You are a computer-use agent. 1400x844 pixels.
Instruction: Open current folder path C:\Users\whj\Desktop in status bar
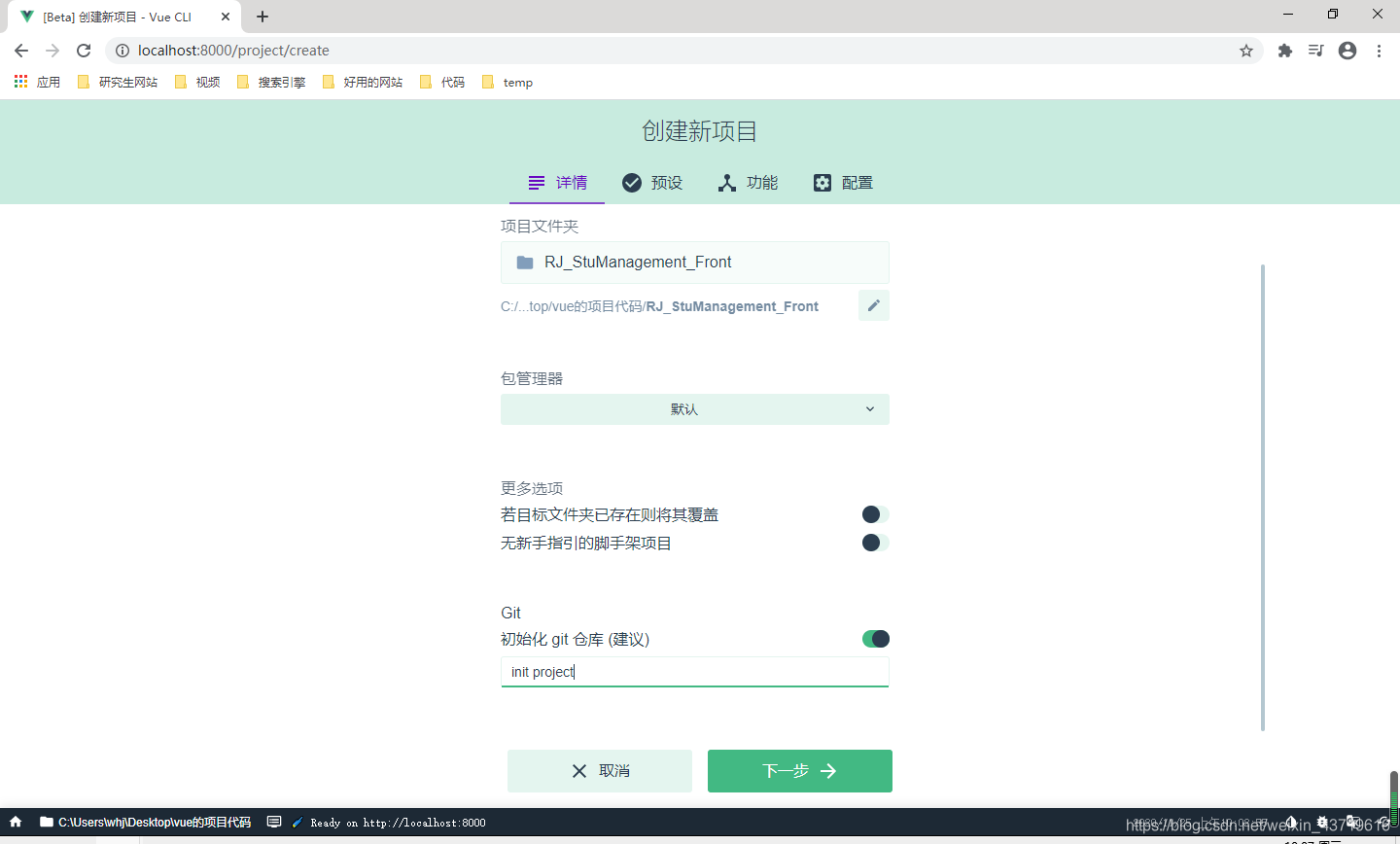click(x=145, y=822)
